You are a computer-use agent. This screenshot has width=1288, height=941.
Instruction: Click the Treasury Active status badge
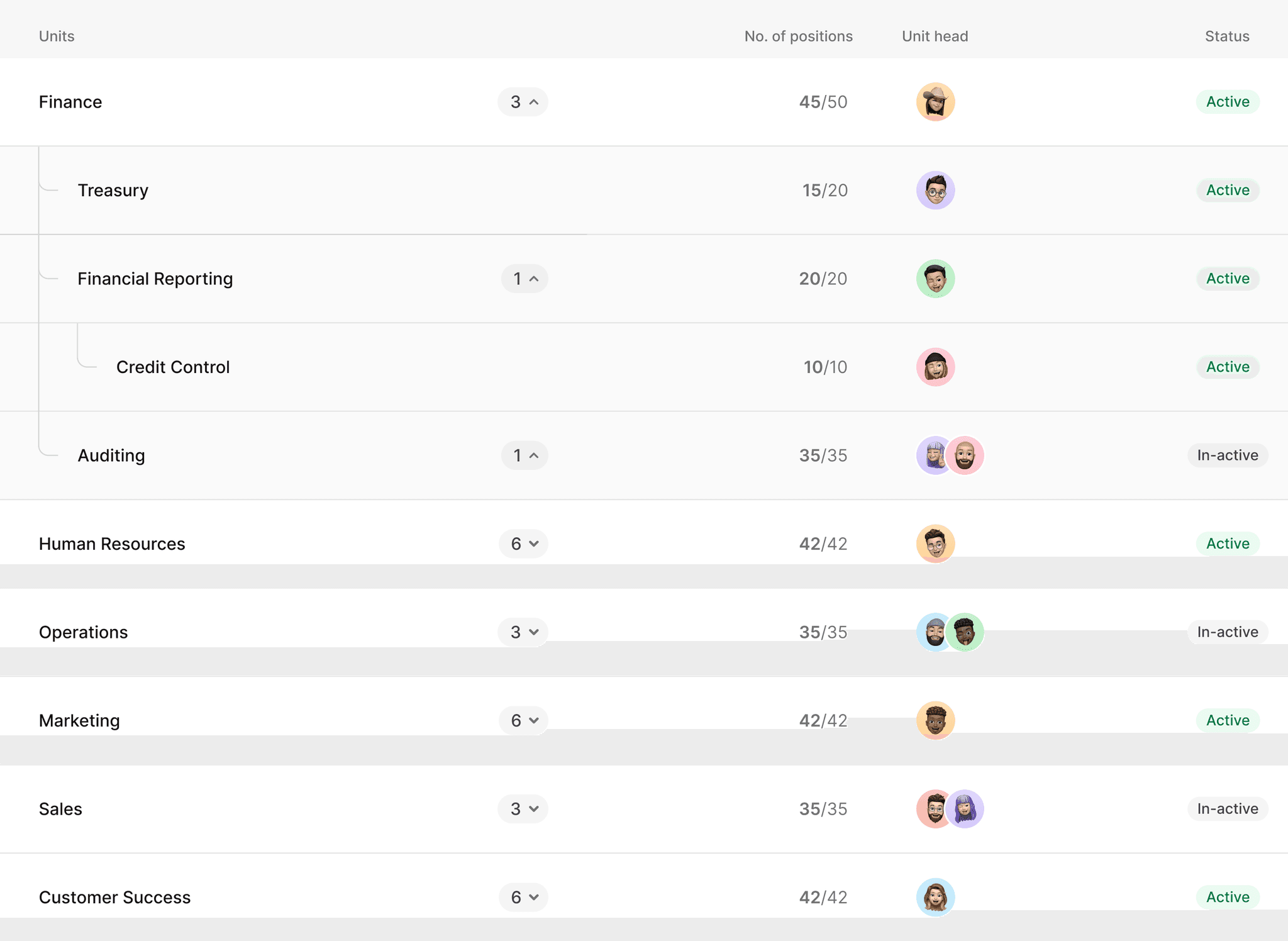(1227, 190)
